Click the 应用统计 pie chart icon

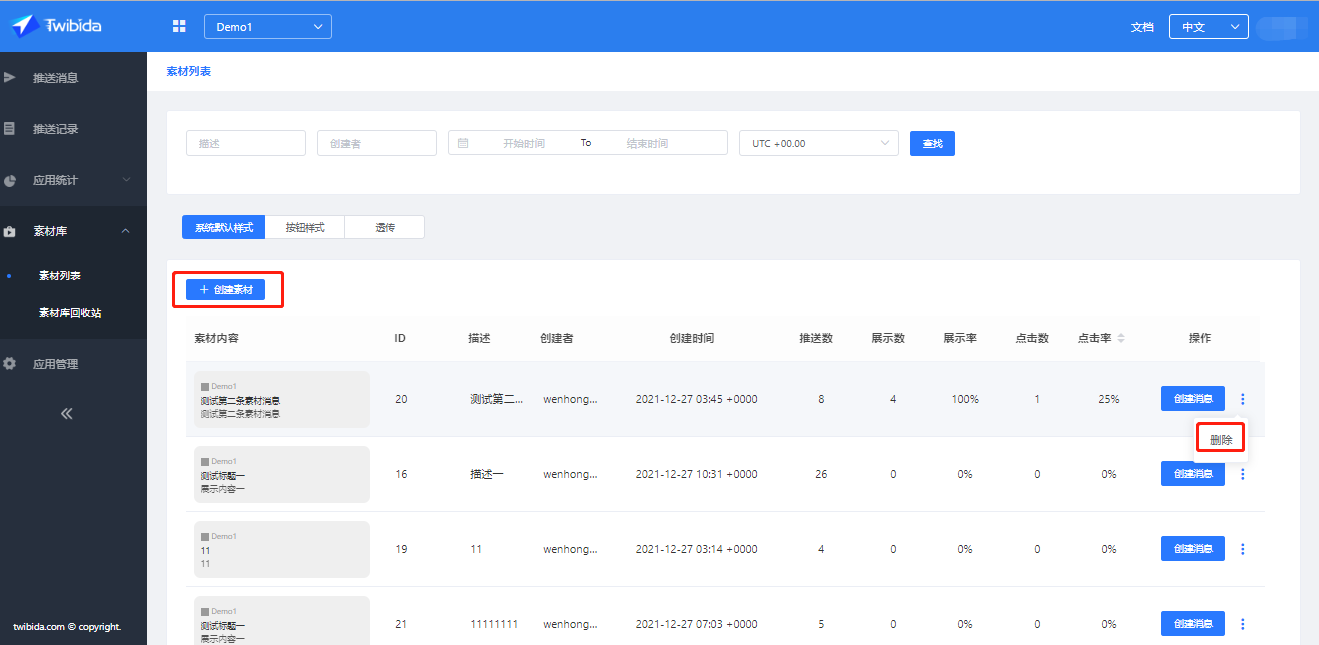10,180
